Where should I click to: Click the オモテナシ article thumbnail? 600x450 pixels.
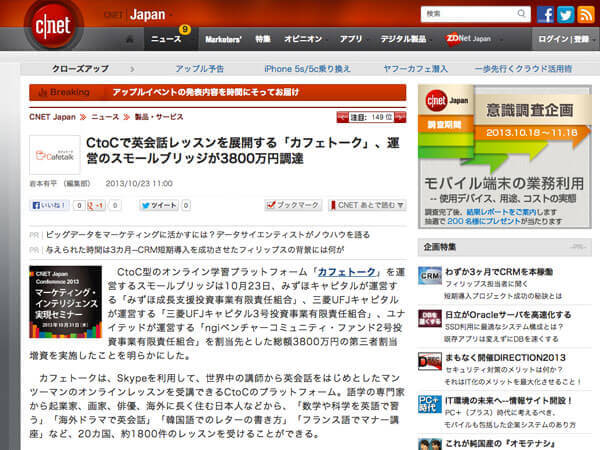coord(430,444)
